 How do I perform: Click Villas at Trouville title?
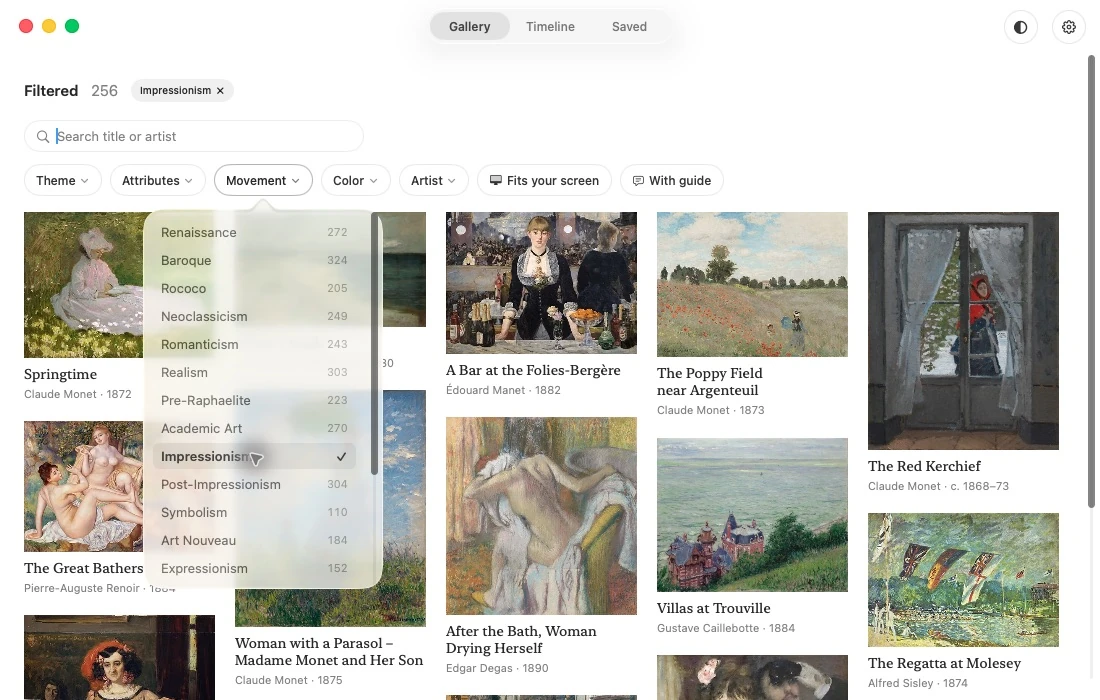click(x=713, y=608)
